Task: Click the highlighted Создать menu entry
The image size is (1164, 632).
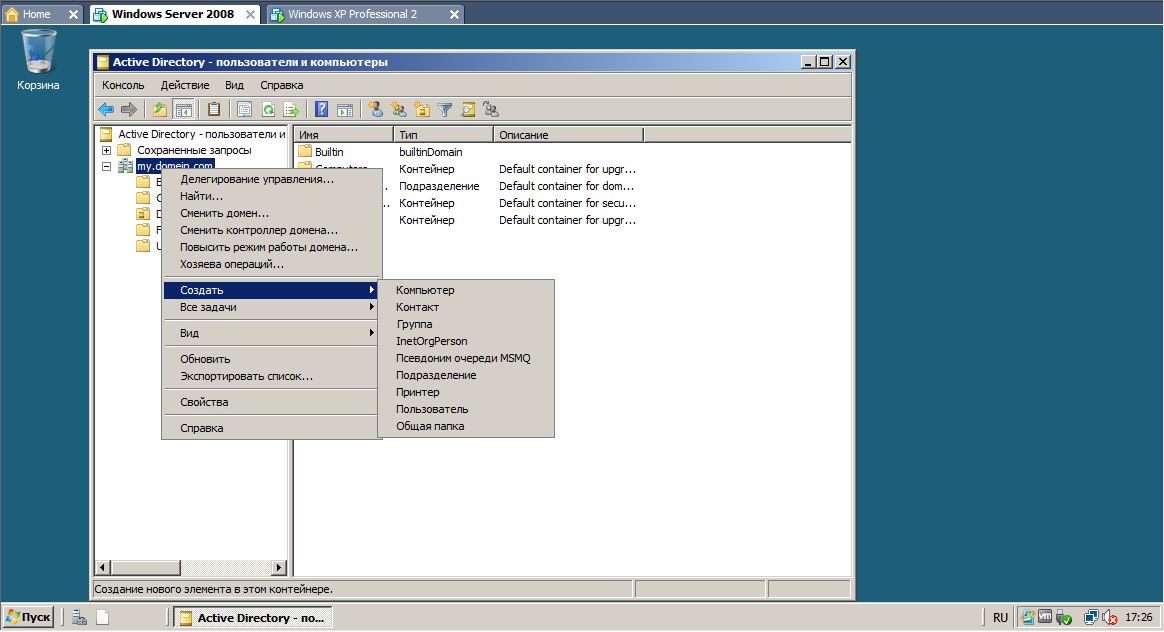Action: click(271, 290)
